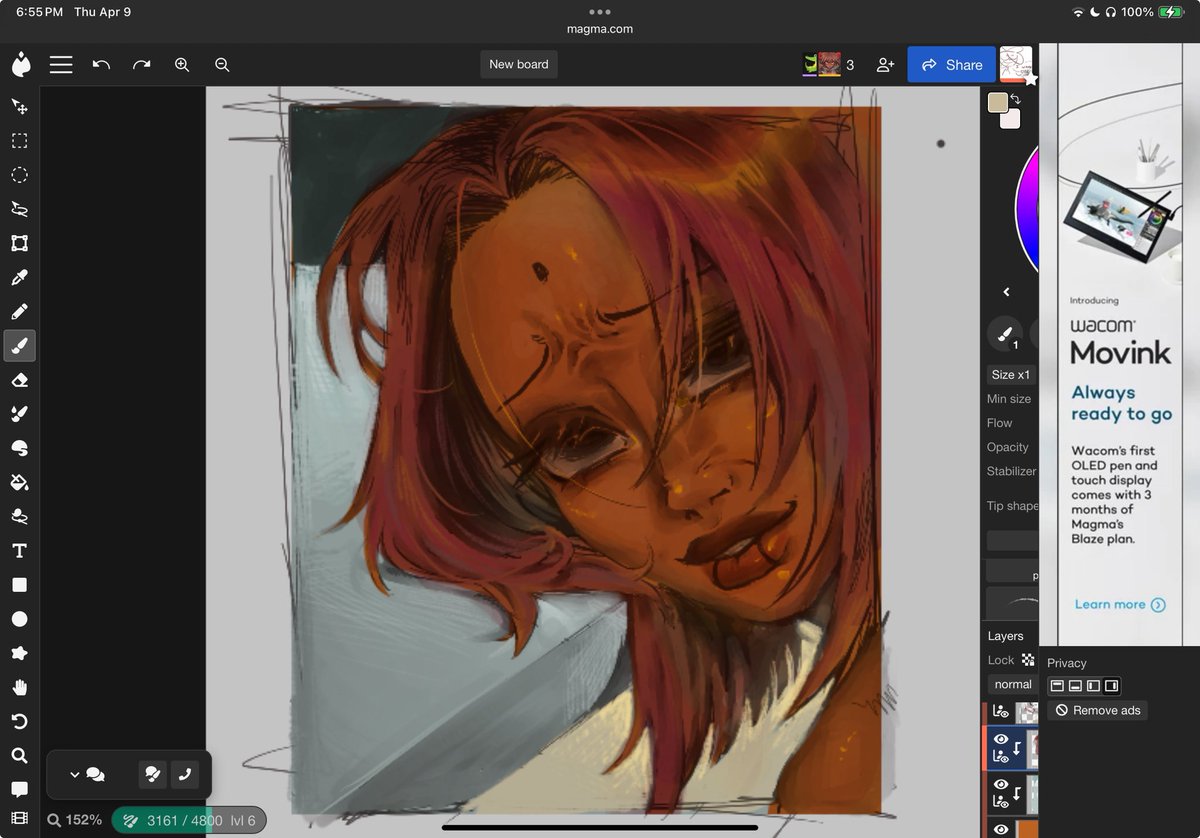1200x838 pixels.
Task: Click the Remove ads button
Action: pos(1097,710)
